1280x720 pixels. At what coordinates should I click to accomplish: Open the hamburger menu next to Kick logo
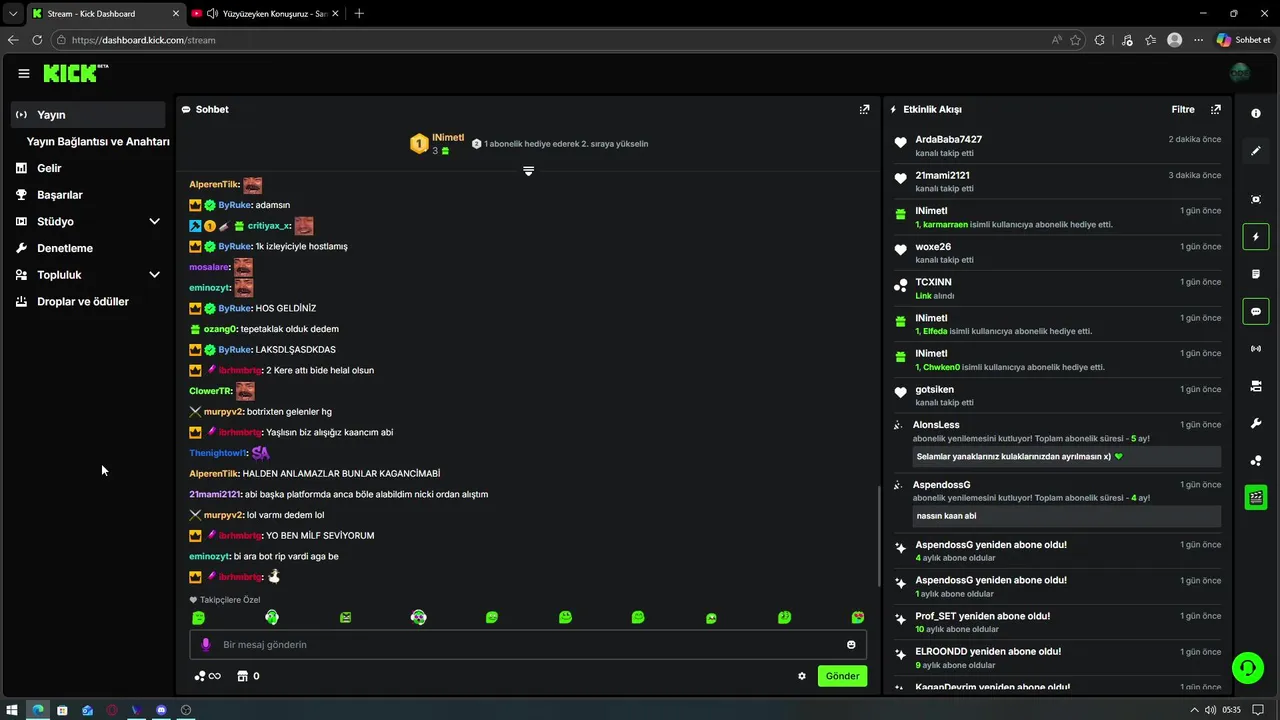[24, 73]
